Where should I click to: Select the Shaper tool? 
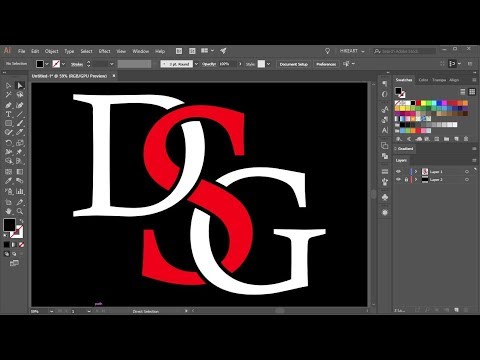9,132
